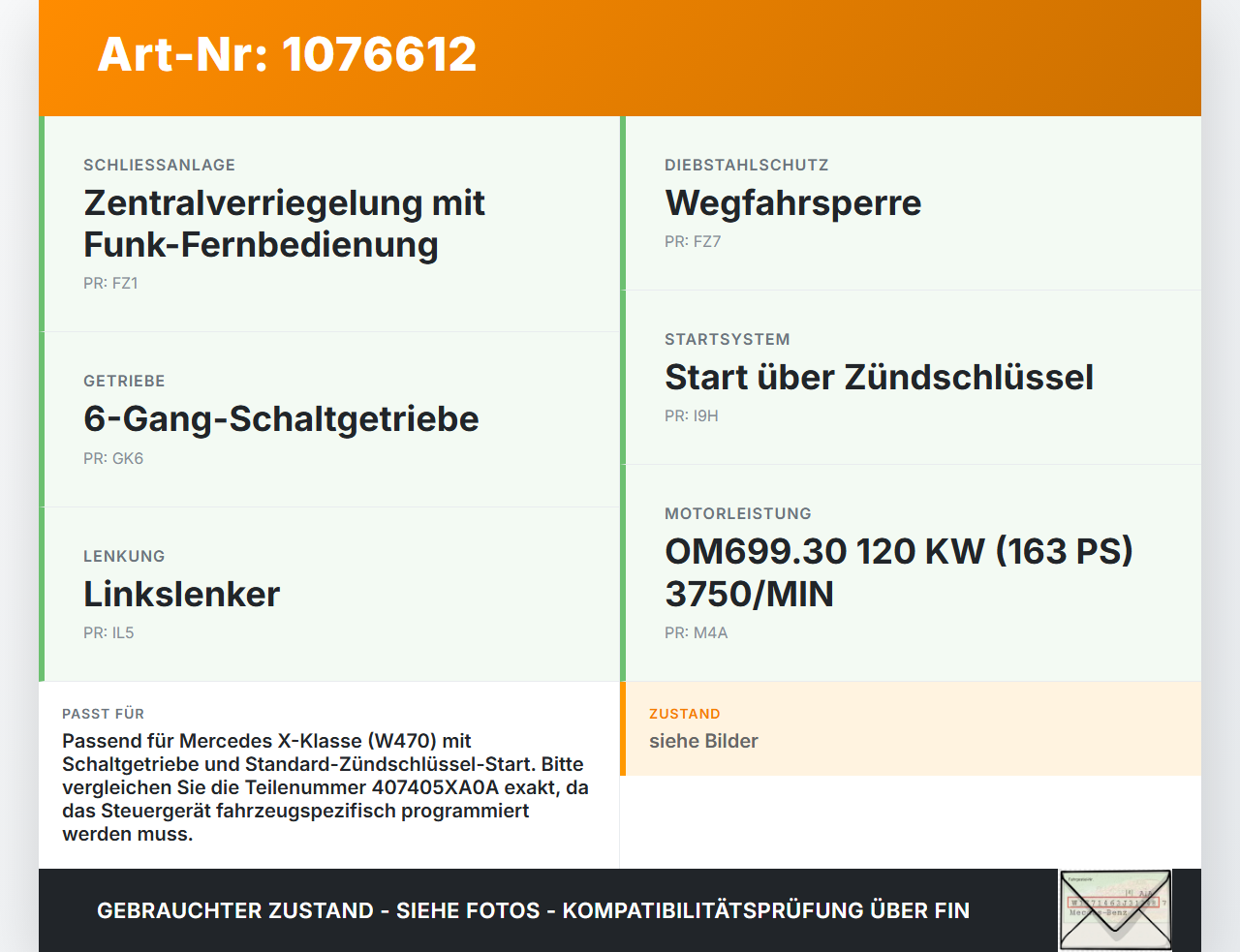Screen dimensions: 1240x952
Task: Click the DIEBSTAHLSCHUTZ label
Action: pos(747,165)
